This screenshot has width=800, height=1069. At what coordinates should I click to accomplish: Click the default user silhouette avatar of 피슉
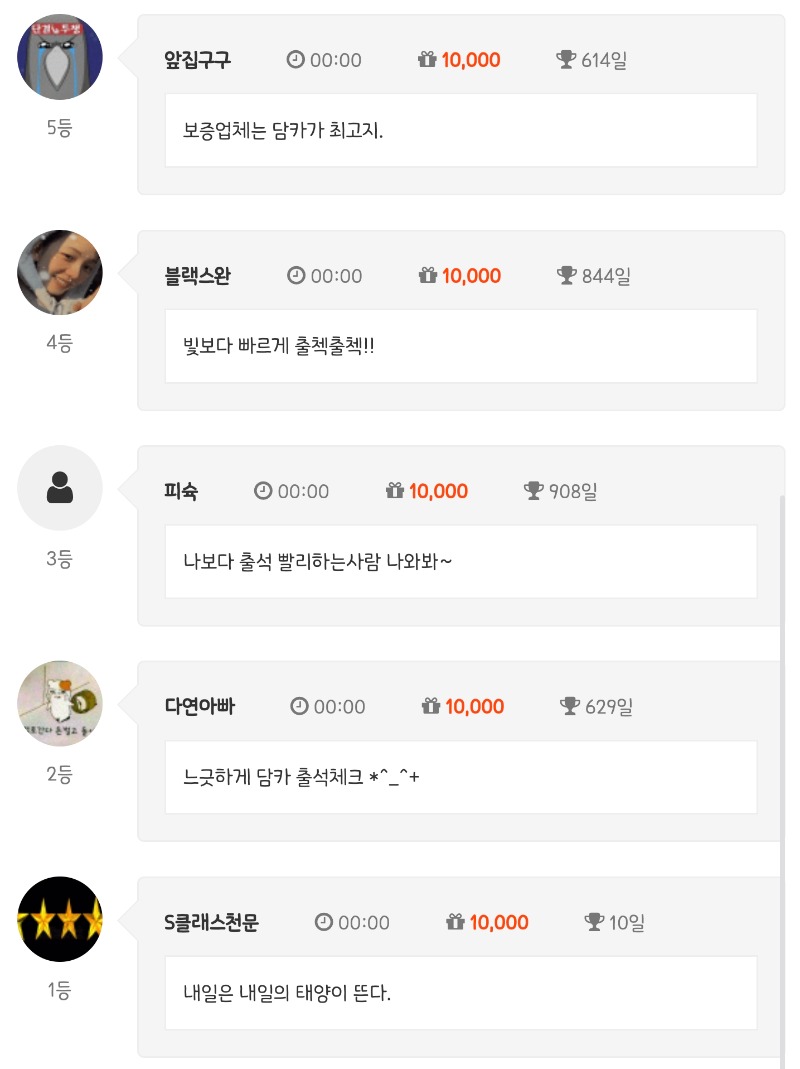(x=60, y=488)
